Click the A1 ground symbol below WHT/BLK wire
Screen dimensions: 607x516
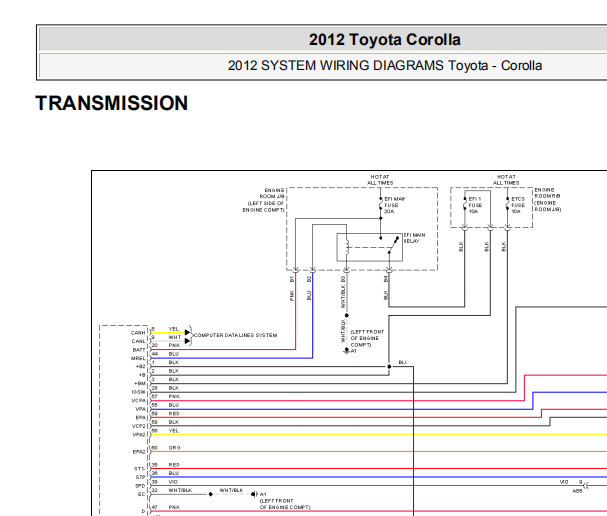[x=346, y=350]
